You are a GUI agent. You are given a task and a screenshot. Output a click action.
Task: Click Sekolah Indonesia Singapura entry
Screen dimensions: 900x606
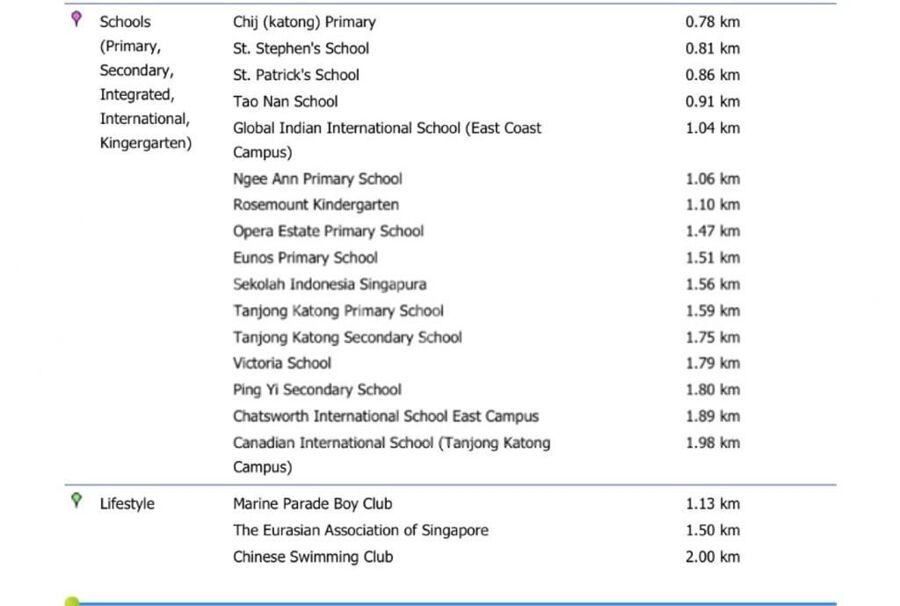click(x=329, y=284)
